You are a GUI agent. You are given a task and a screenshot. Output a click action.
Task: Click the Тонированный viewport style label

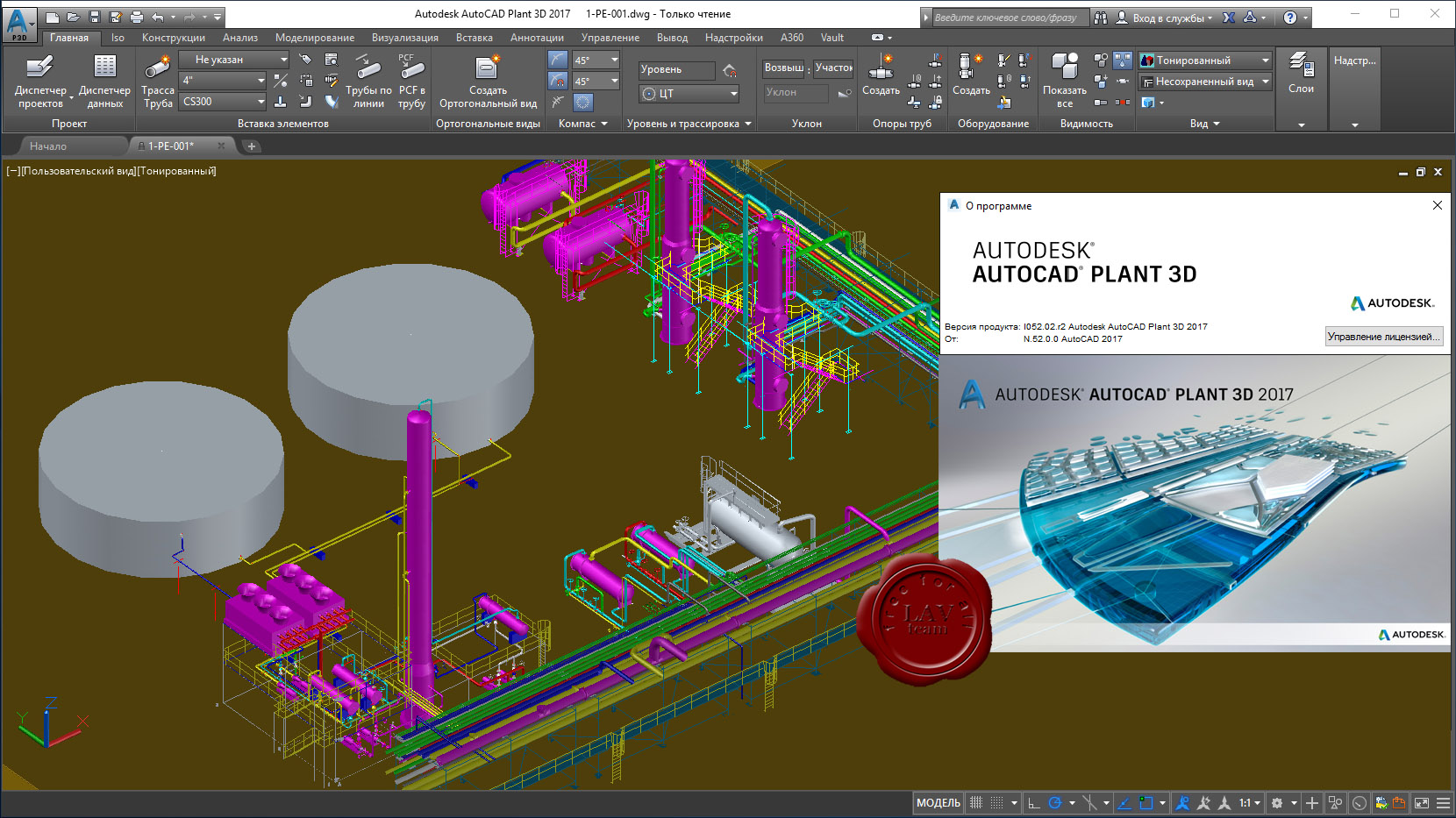tap(176, 171)
